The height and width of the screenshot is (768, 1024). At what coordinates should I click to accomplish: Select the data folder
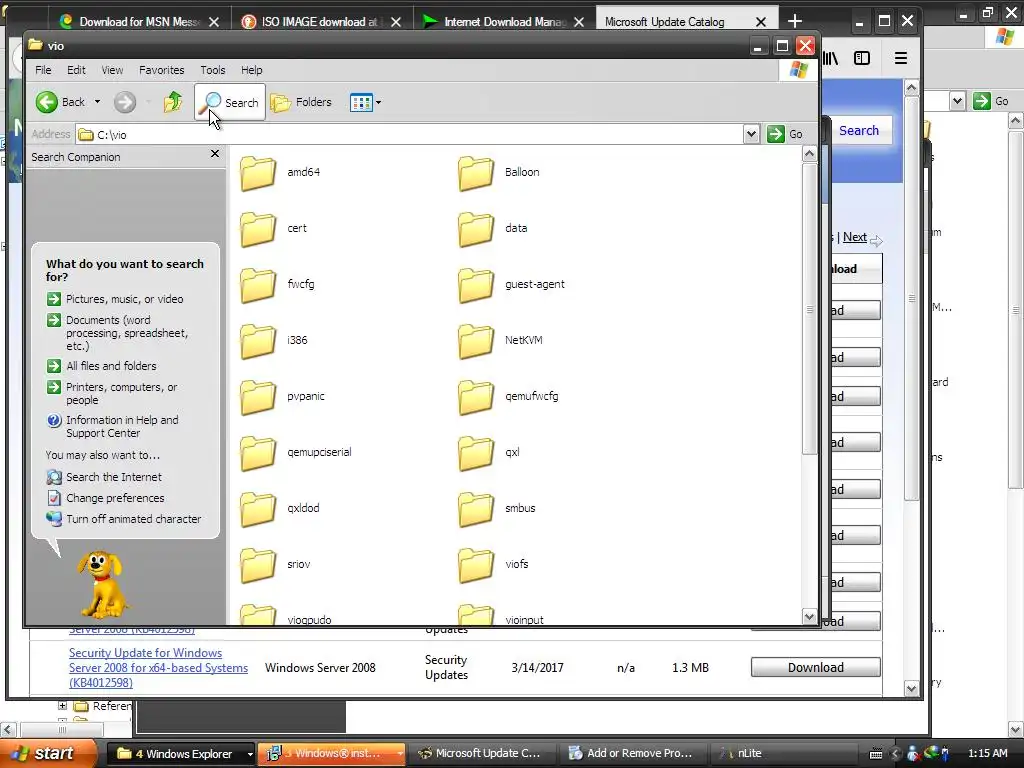(494, 229)
